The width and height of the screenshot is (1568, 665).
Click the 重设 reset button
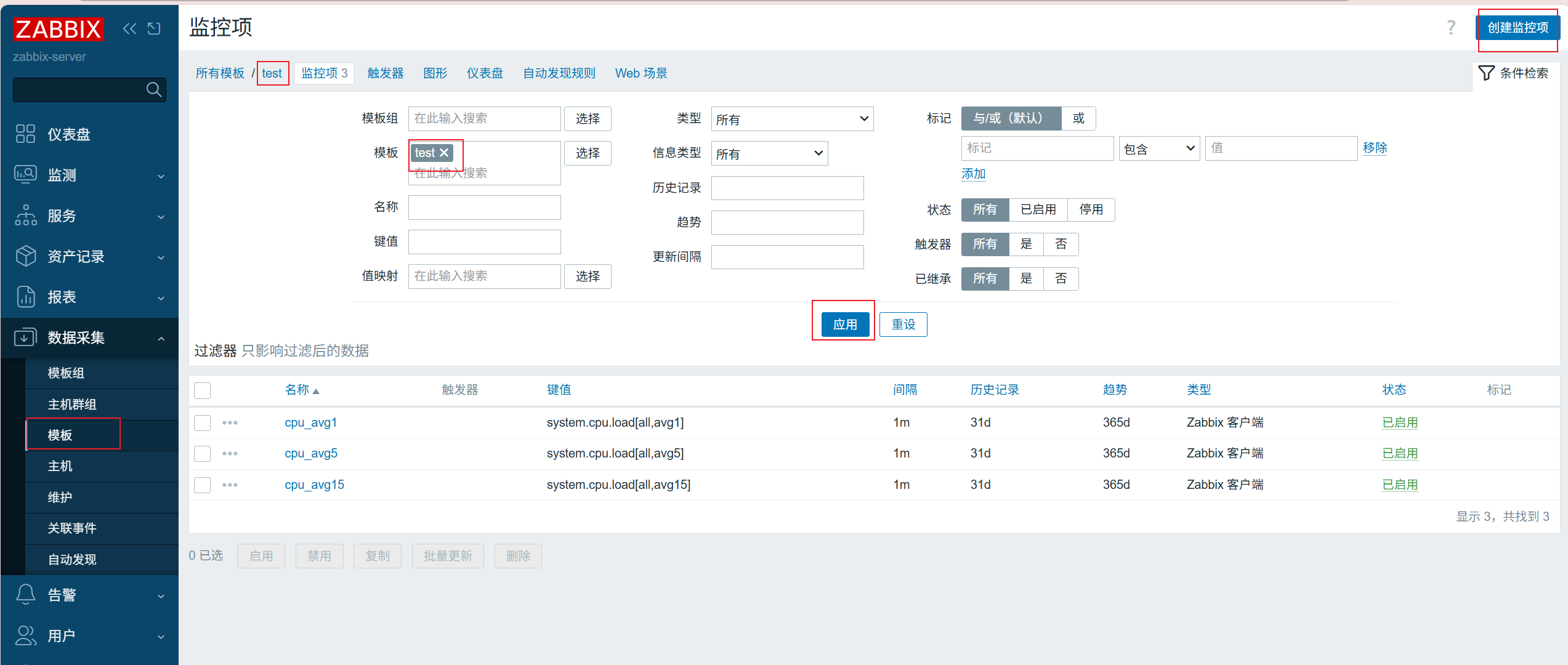pos(903,324)
